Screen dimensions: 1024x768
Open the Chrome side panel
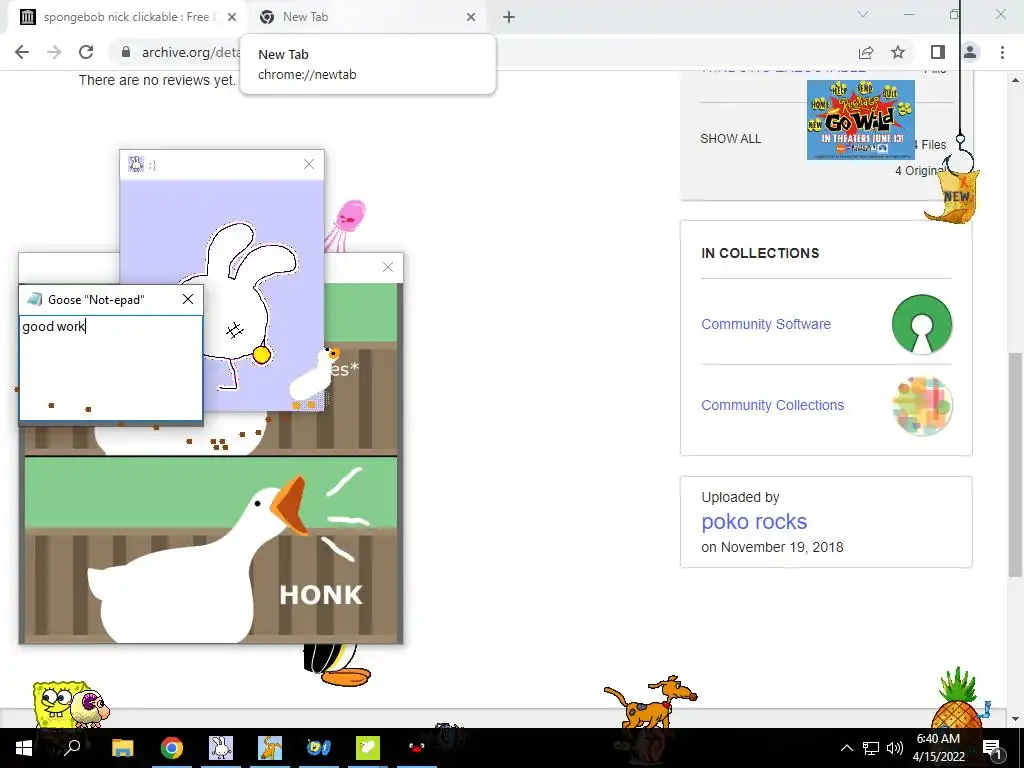coord(938,52)
